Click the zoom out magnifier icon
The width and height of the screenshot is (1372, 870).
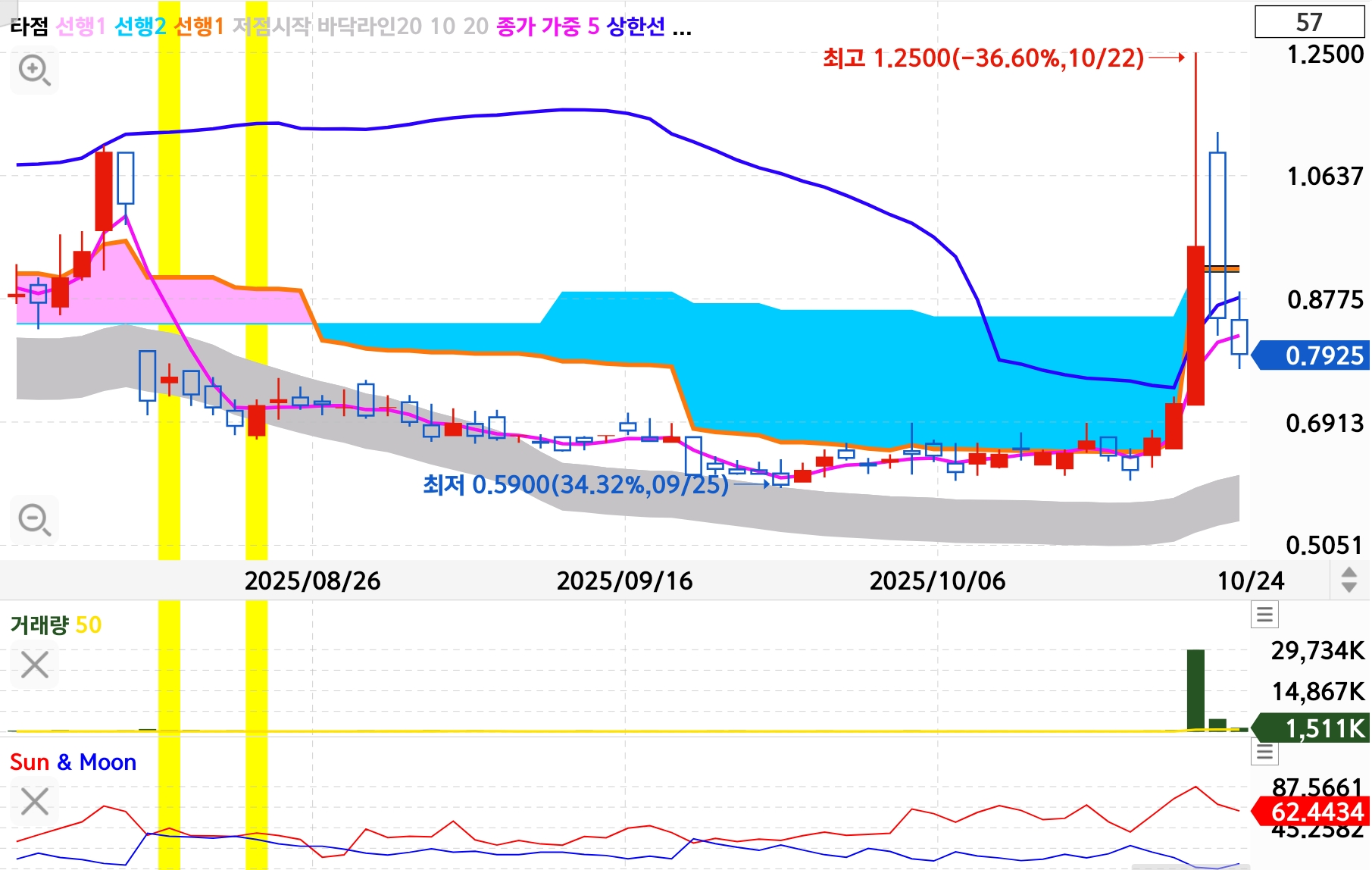coord(35,520)
